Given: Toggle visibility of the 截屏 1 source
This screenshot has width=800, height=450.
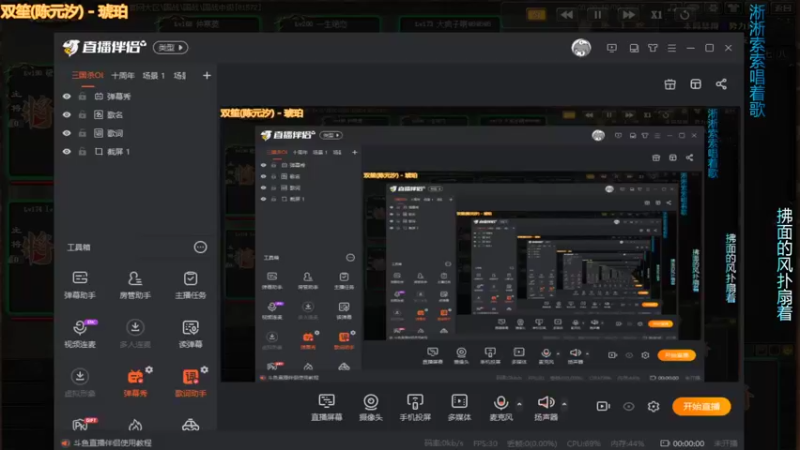Looking at the screenshot, I should [67, 152].
